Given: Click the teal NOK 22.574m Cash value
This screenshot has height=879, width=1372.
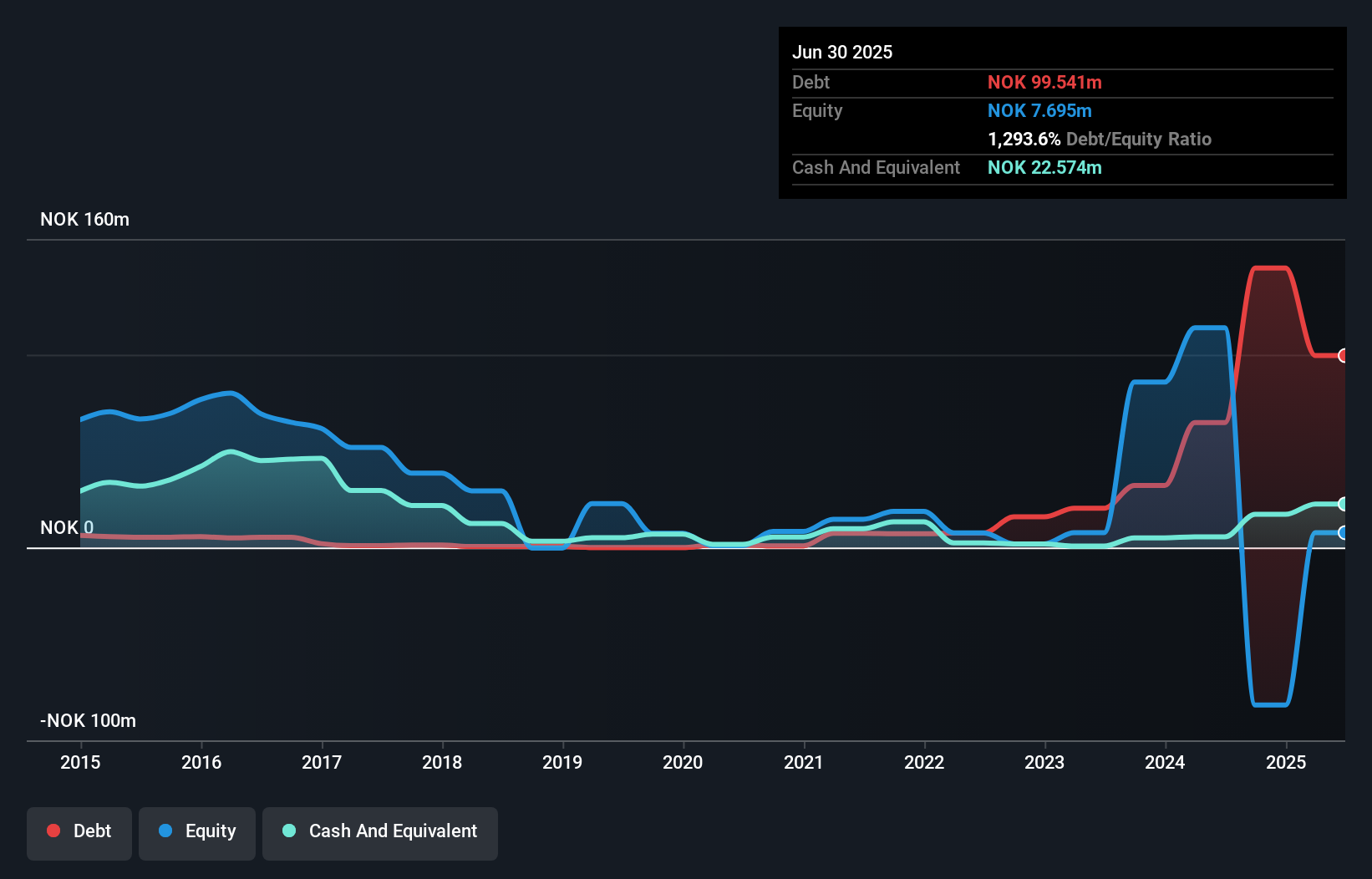Looking at the screenshot, I should 1044,167.
